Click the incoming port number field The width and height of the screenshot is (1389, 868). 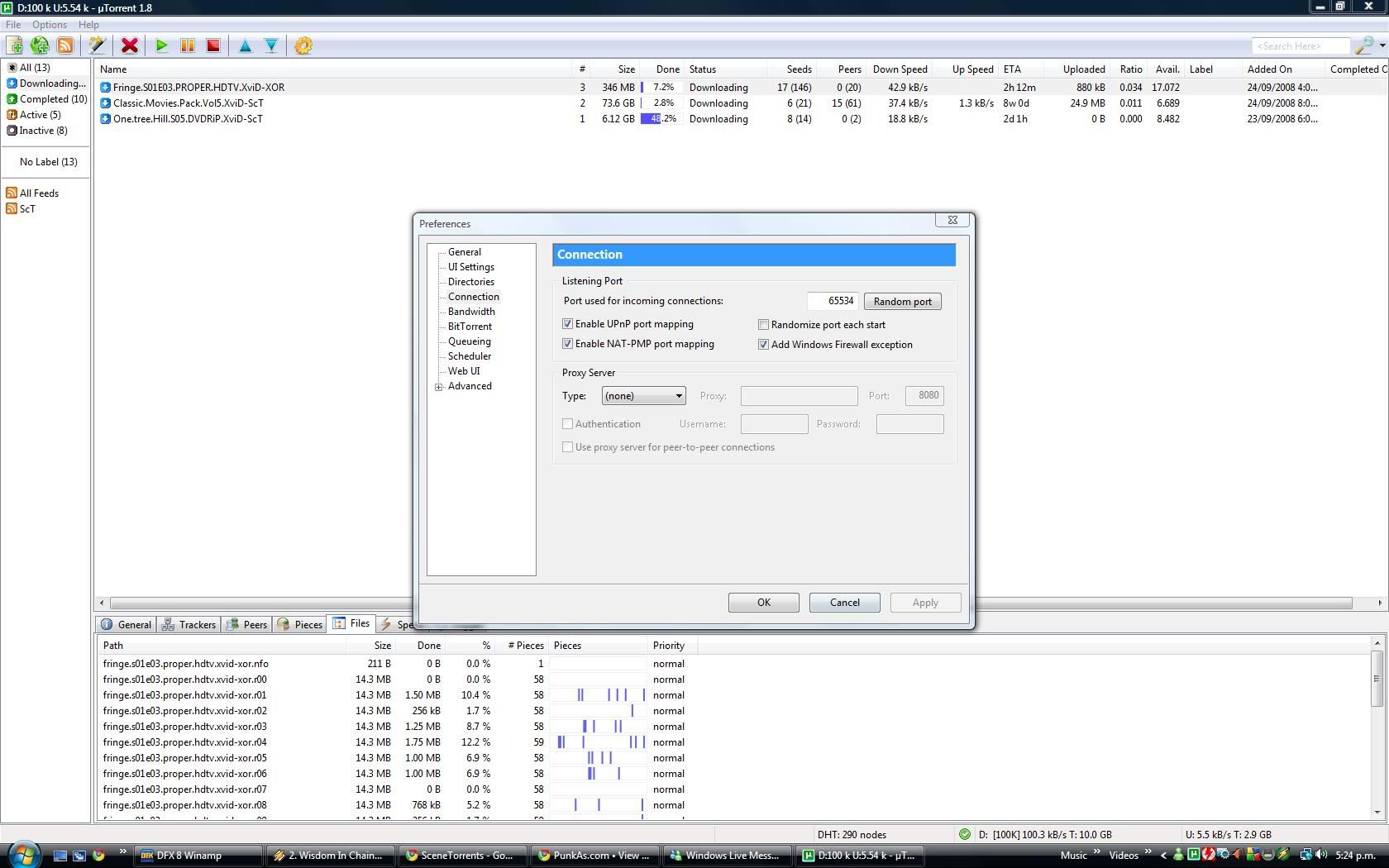coord(833,301)
